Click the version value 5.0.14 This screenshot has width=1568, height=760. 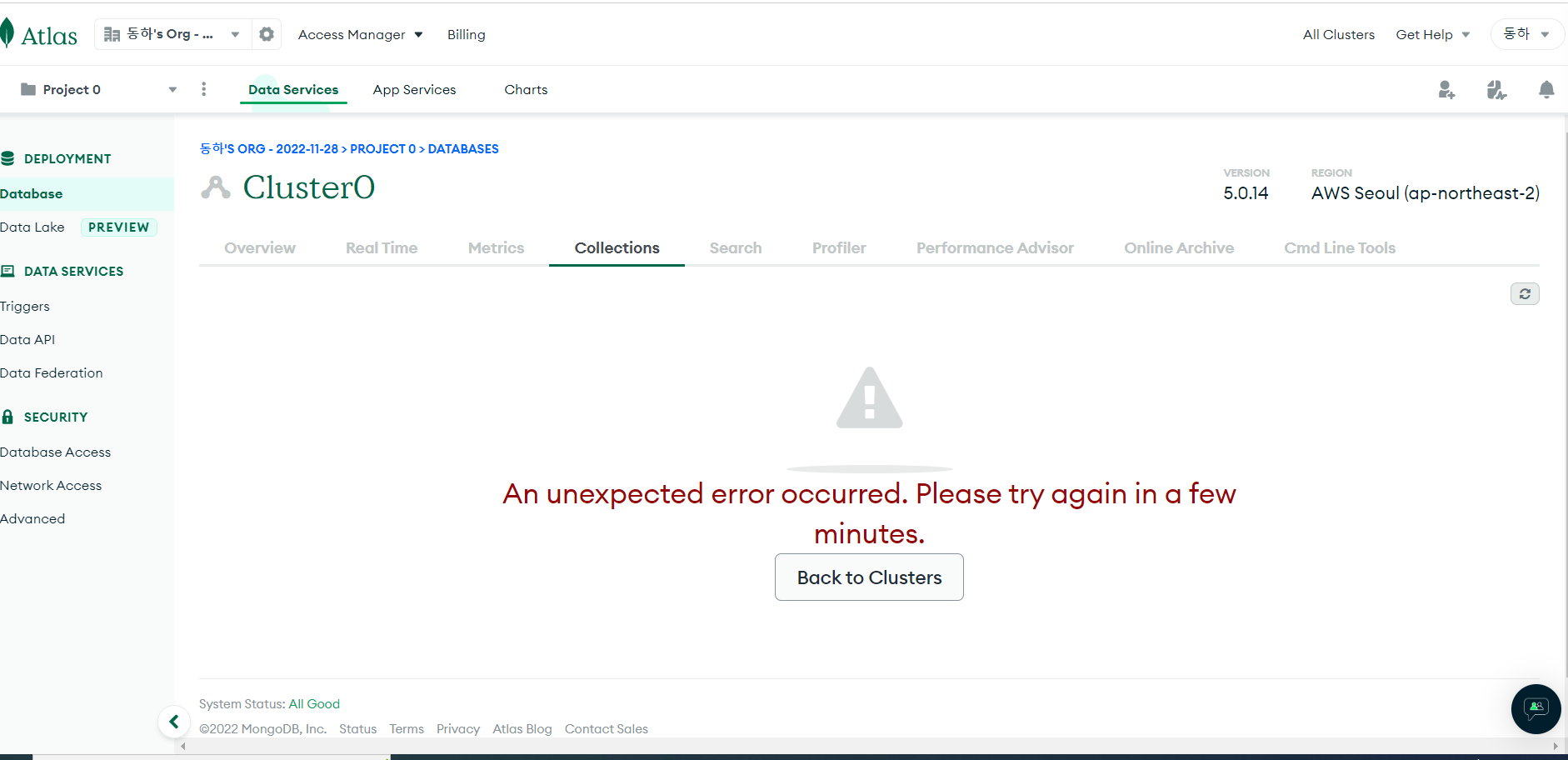point(1246,192)
